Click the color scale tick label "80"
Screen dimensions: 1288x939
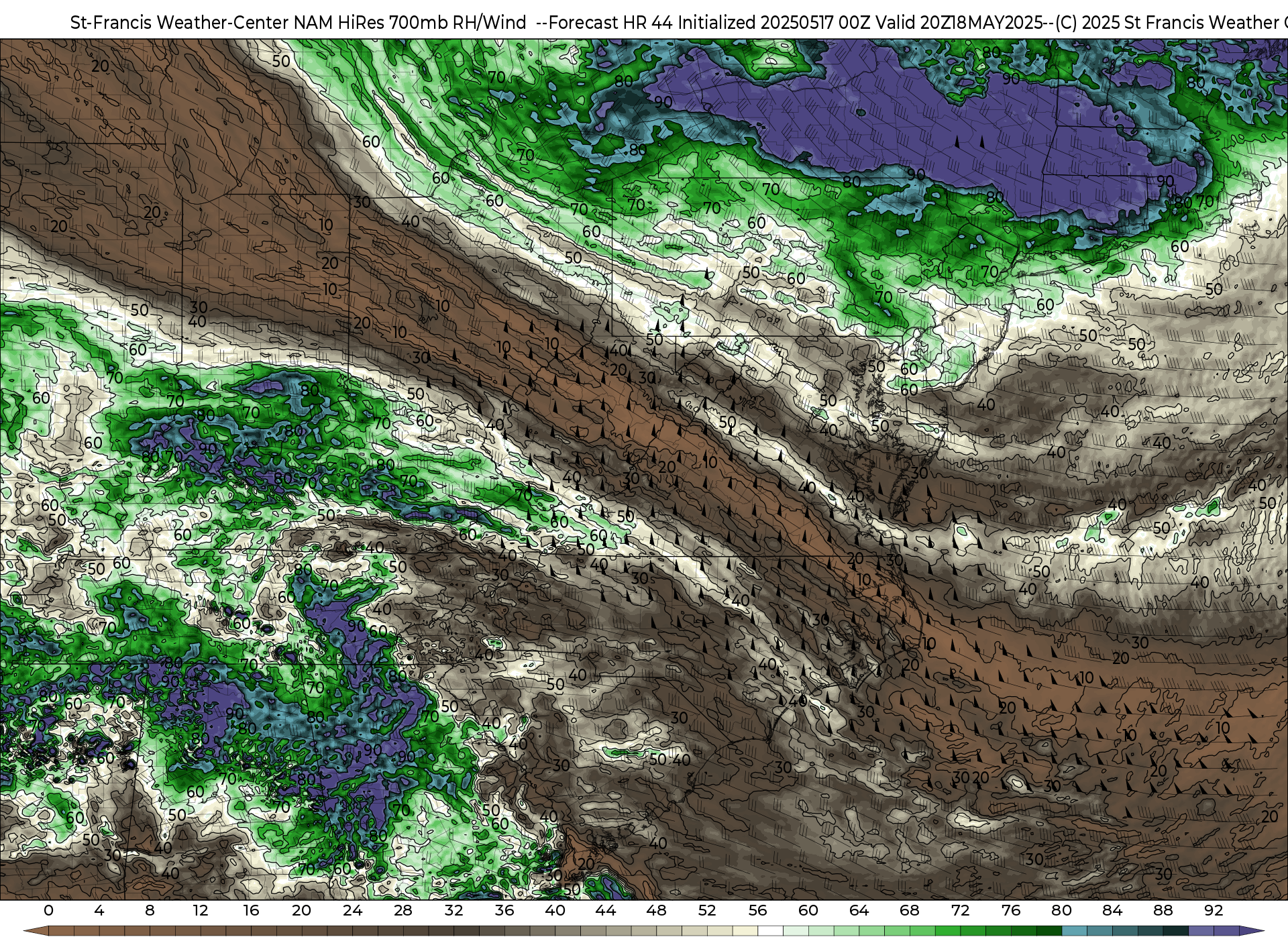pyautogui.click(x=1061, y=910)
